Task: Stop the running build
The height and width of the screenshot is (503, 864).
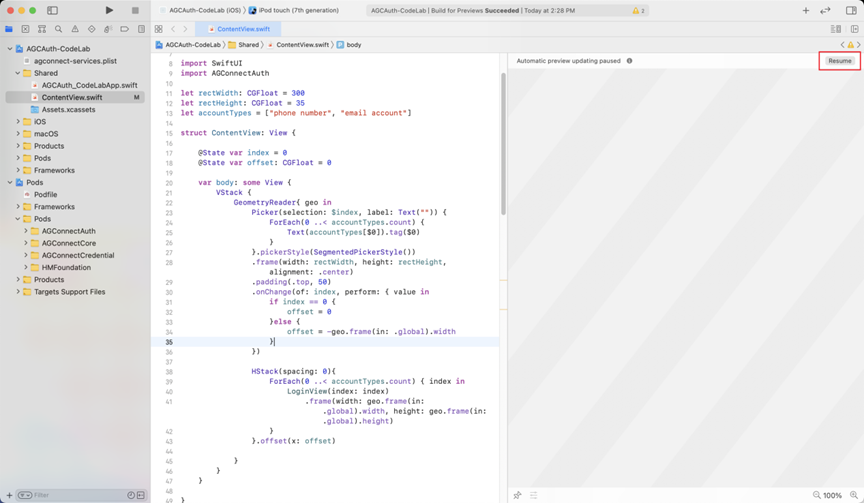Action: coord(135,10)
